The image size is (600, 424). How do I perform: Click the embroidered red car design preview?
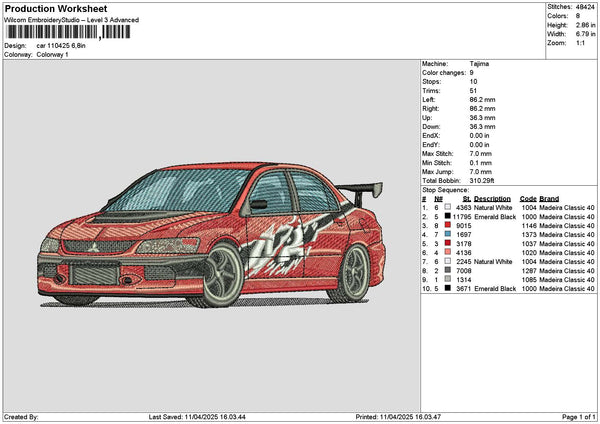(212, 234)
